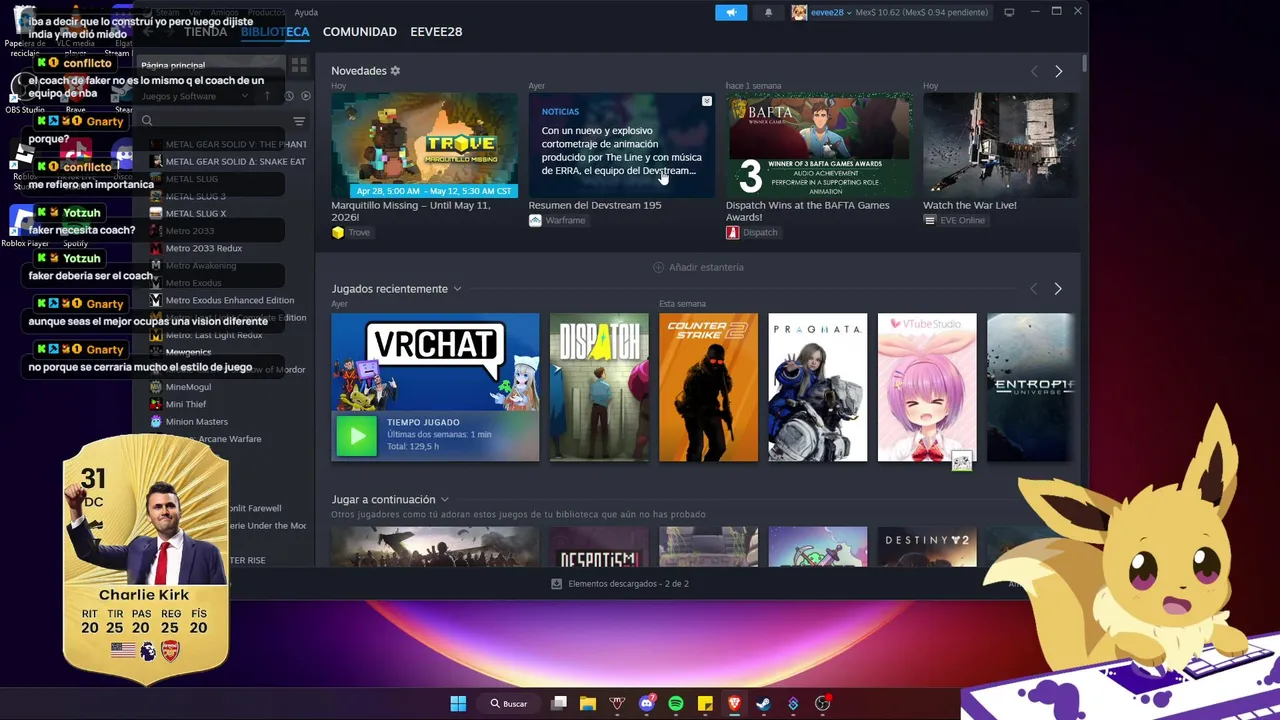Show next Novedades items with right arrow

pos(1058,71)
